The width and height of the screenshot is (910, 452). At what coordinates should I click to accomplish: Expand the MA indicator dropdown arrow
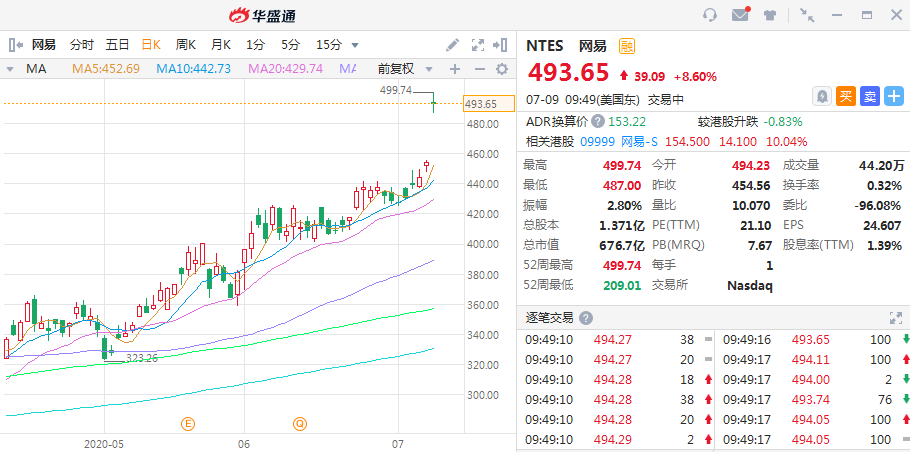click(10, 69)
